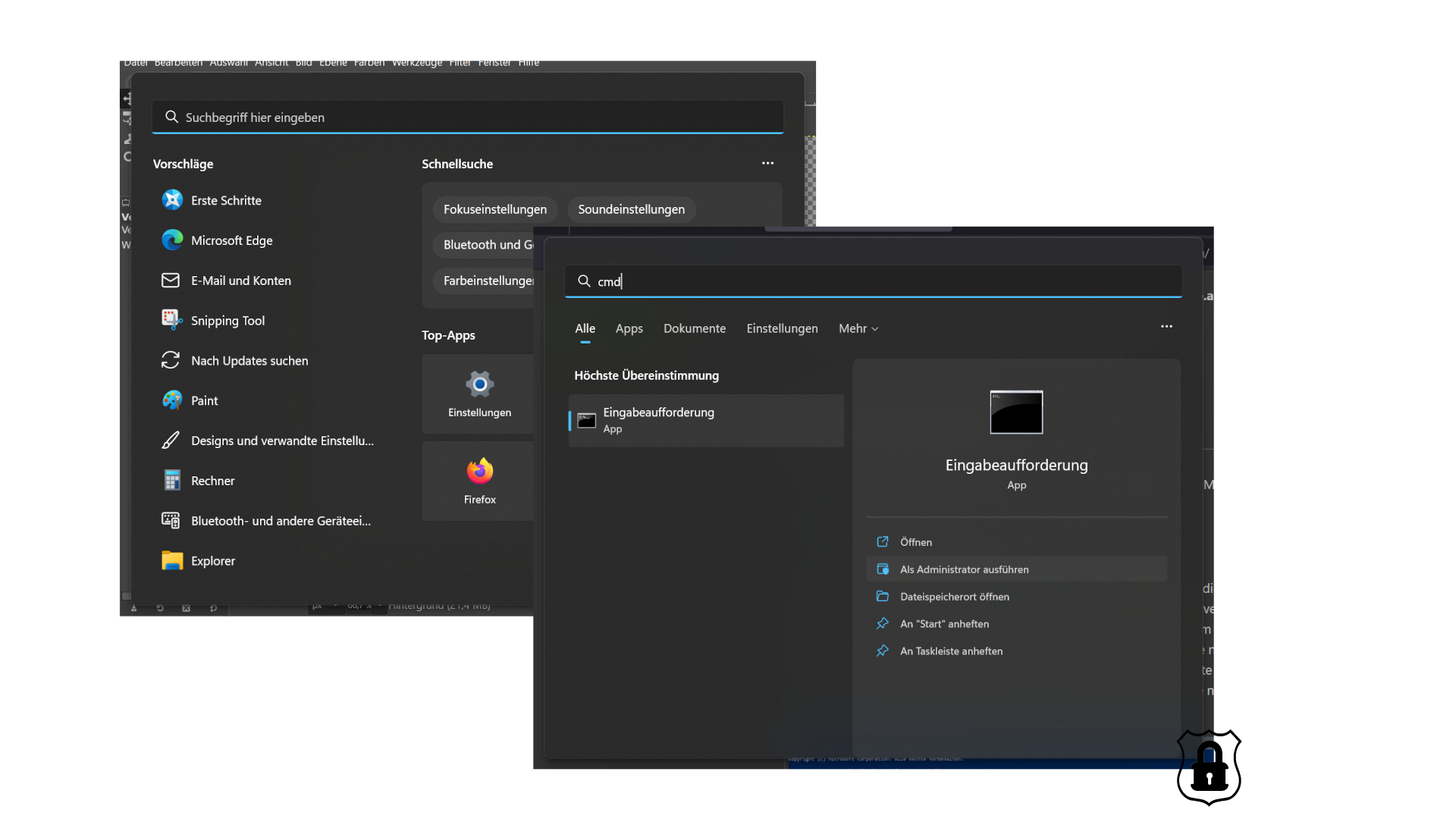Click magnifier icon in cmd search box
Viewport: 1456px width, 819px height.
[x=584, y=281]
